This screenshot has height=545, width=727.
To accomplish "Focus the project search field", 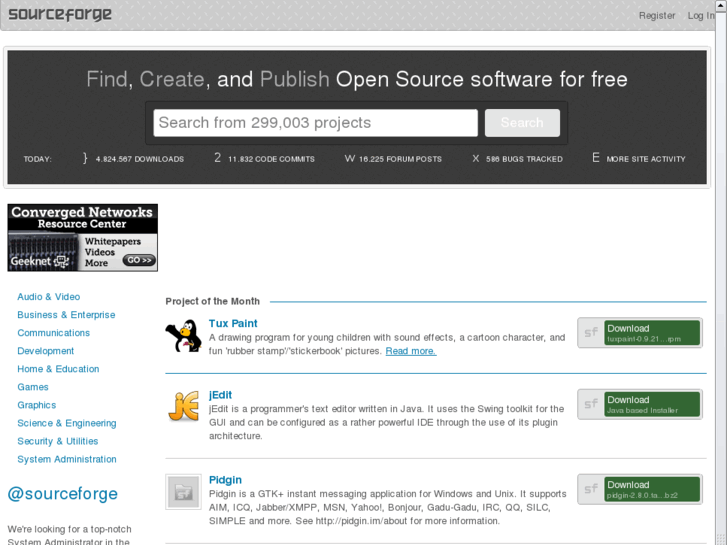I will point(315,123).
